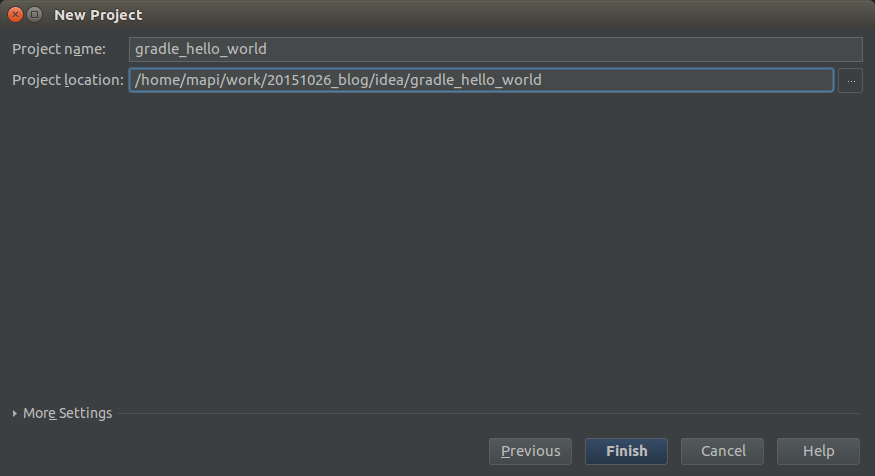Place cursor on 'work' in location path
This screenshot has width=875, height=476.
tap(243, 80)
